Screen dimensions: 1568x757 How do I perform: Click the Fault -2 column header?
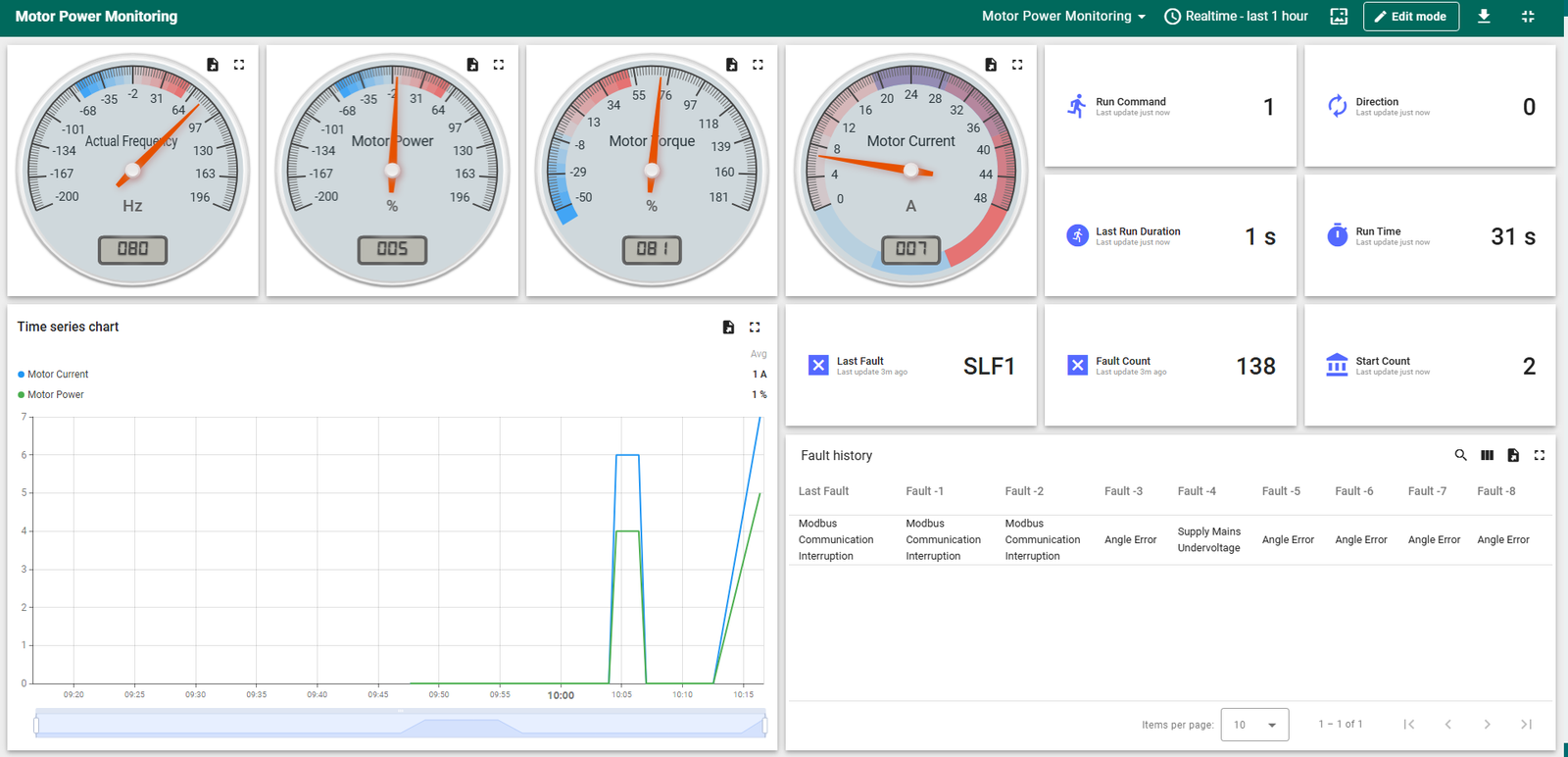click(1024, 491)
